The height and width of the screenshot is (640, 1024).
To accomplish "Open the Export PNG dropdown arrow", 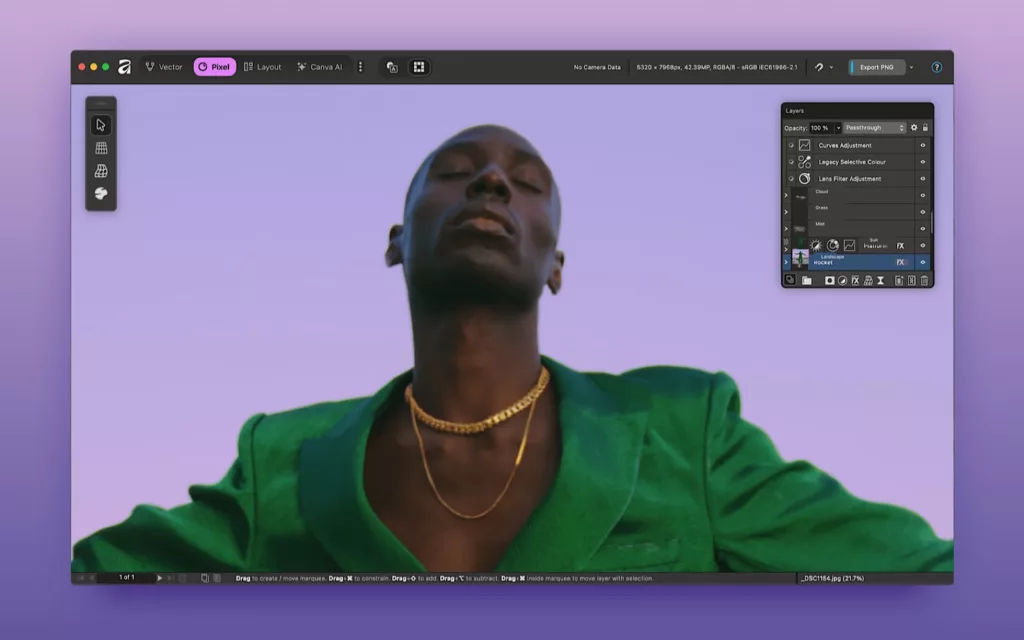I will coord(911,67).
